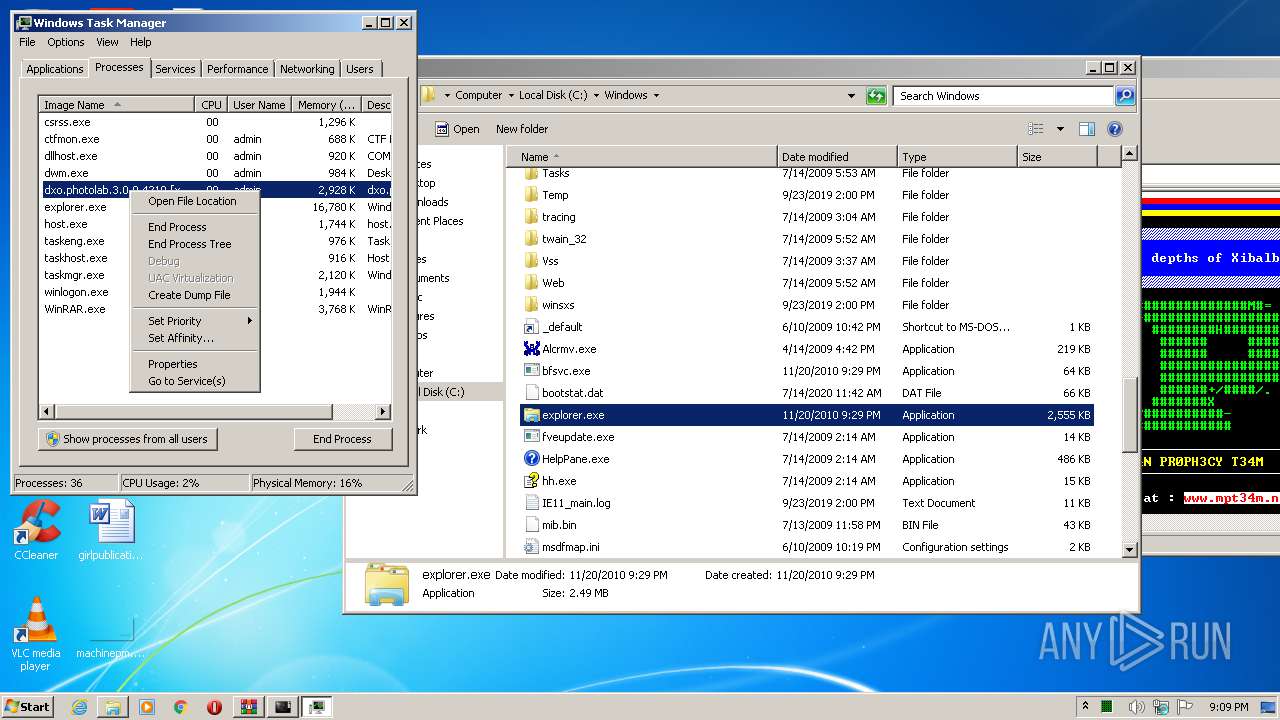The height and width of the screenshot is (720, 1280).
Task: Show hidden system tray icons
Action: click(1085, 707)
